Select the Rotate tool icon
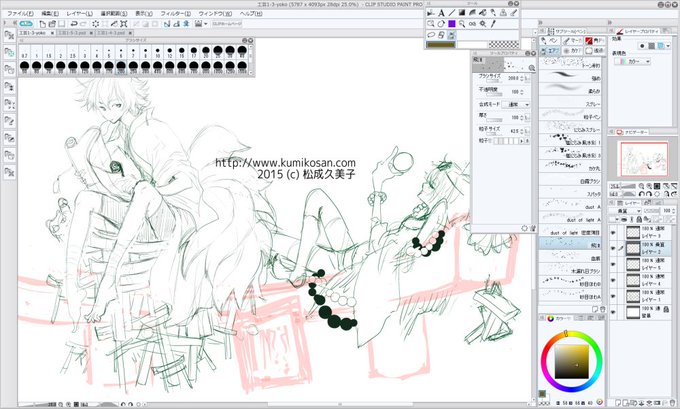 (x=441, y=24)
